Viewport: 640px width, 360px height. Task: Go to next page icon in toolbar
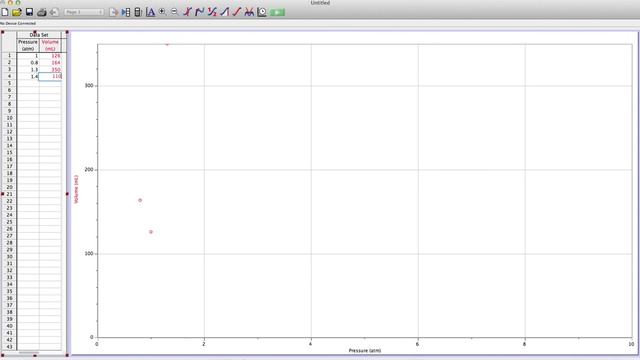point(113,12)
